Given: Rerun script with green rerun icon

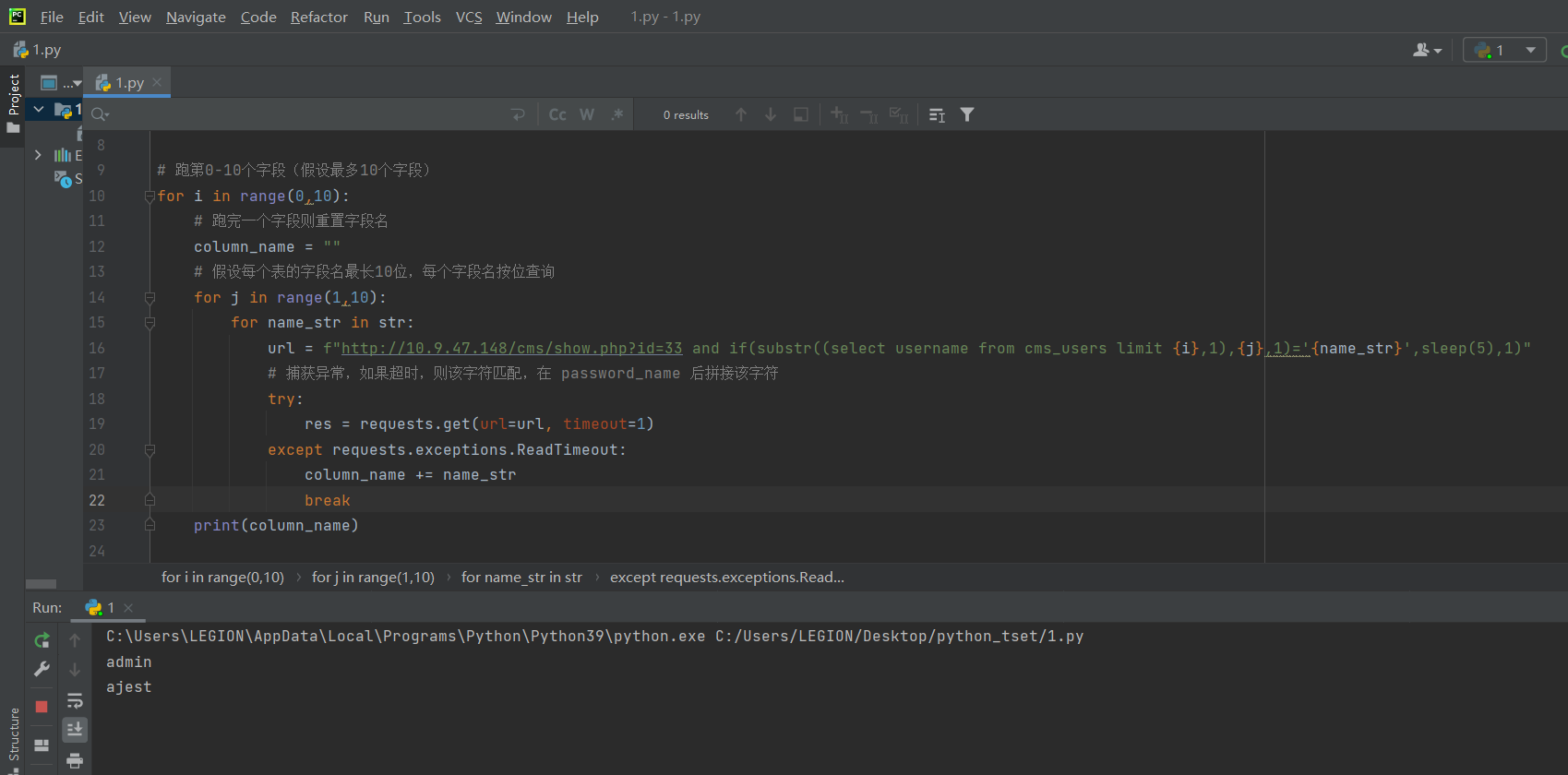Looking at the screenshot, I should click(x=42, y=640).
